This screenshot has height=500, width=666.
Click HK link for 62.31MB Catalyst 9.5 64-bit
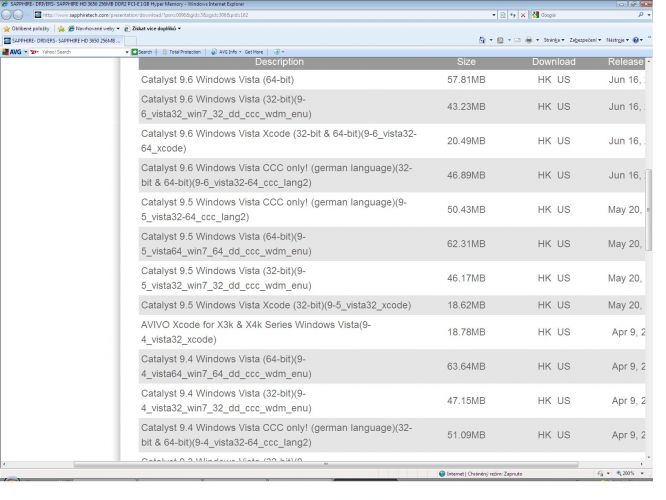click(x=544, y=244)
